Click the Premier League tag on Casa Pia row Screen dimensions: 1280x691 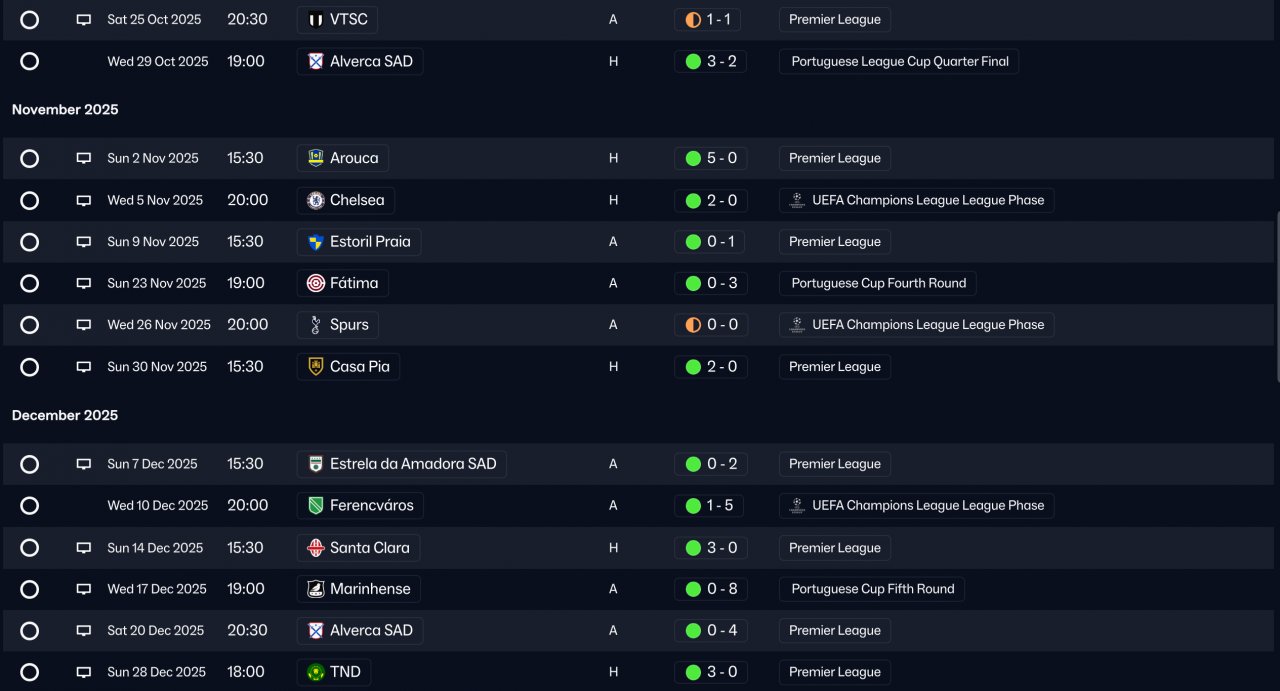click(x=835, y=367)
